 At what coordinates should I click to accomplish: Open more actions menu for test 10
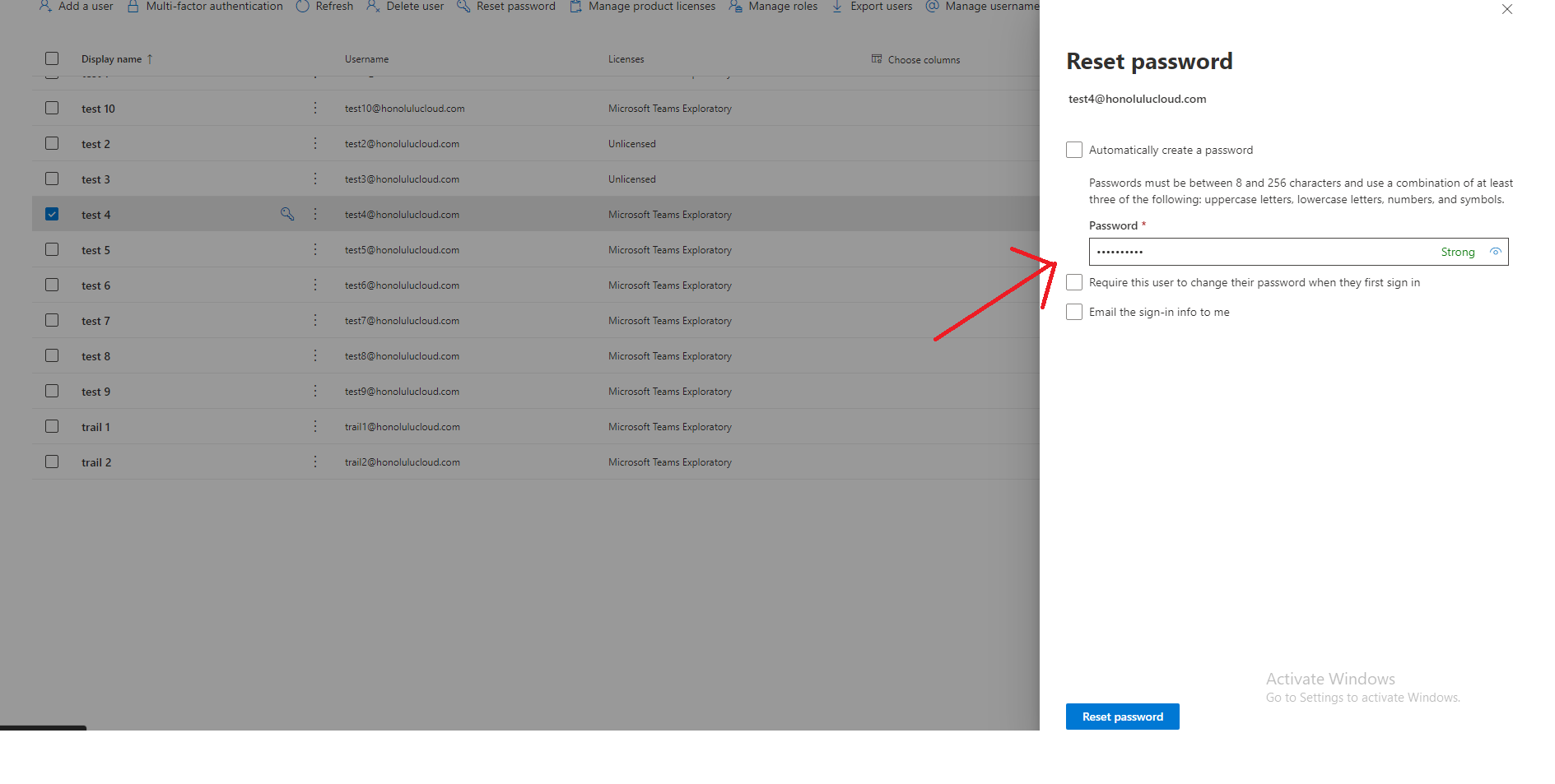315,108
